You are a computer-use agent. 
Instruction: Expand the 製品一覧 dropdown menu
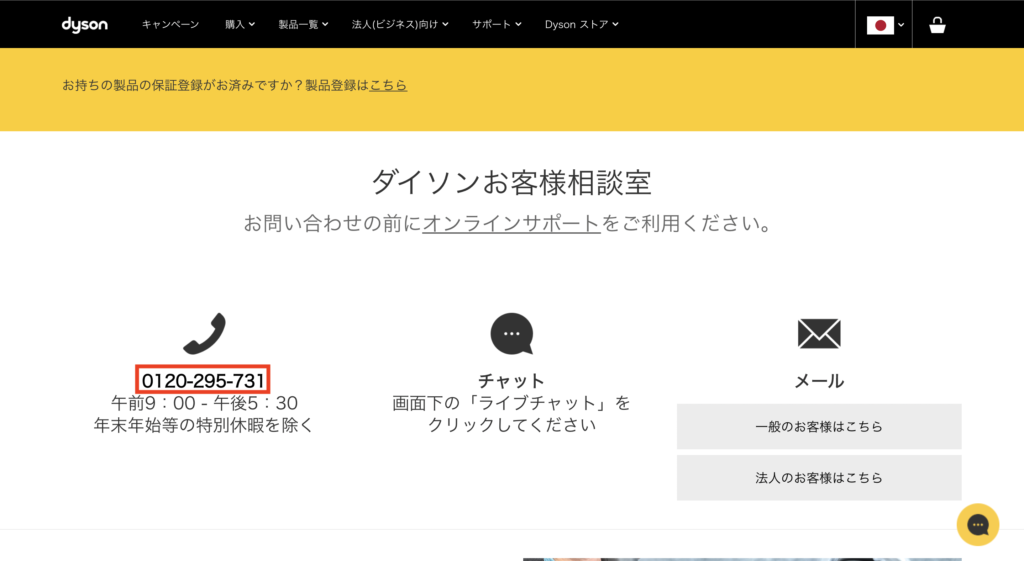[x=303, y=24]
